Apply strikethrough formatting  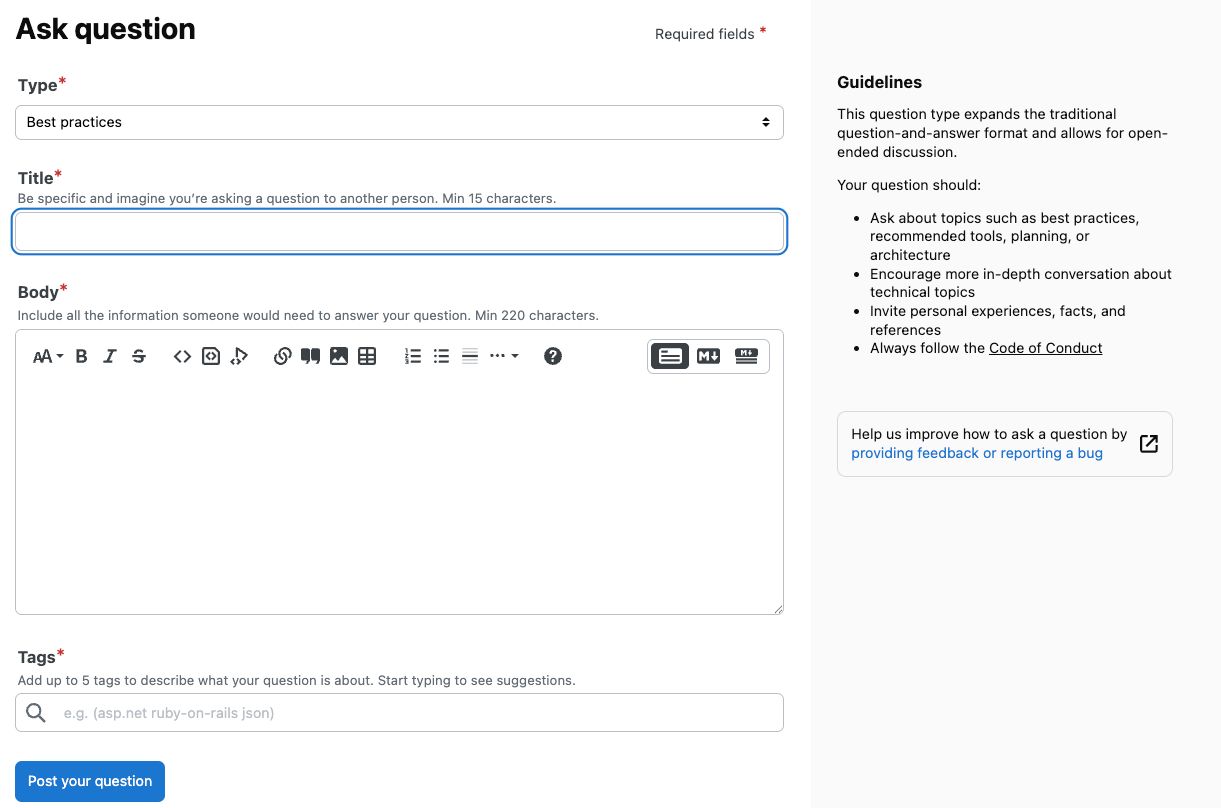[139, 356]
